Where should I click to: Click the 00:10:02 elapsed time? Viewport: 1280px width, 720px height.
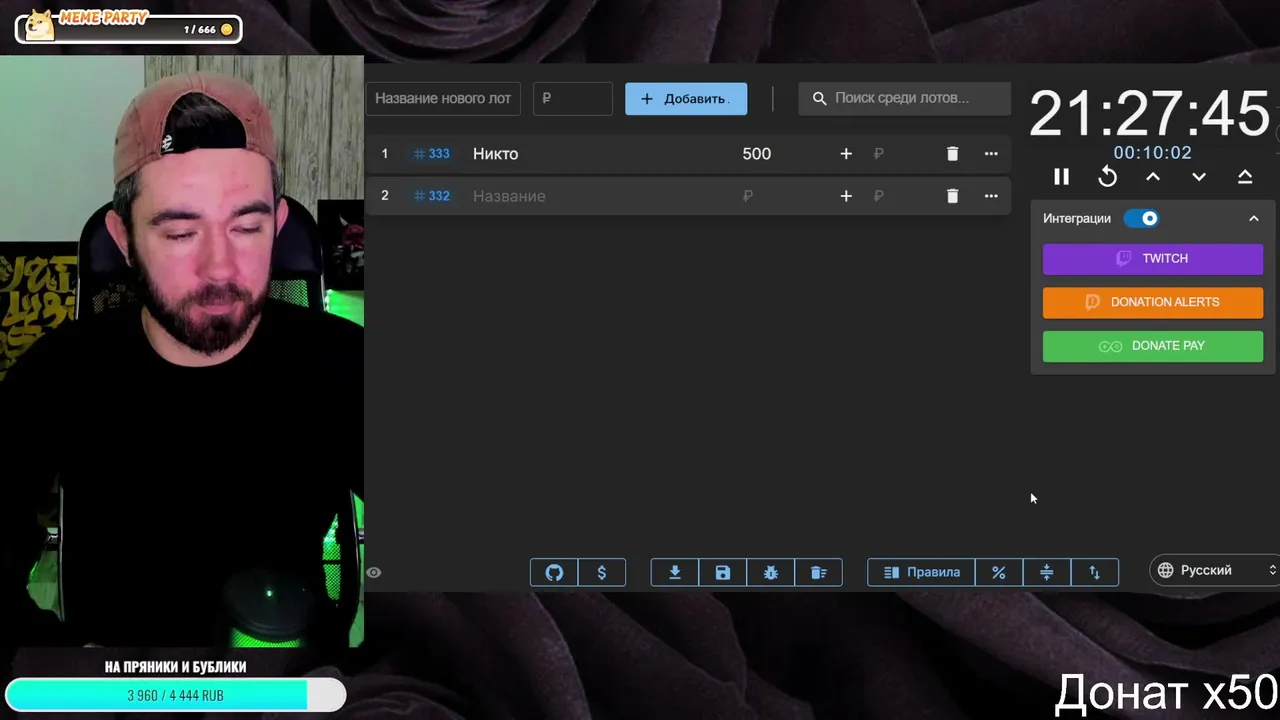1153,153
